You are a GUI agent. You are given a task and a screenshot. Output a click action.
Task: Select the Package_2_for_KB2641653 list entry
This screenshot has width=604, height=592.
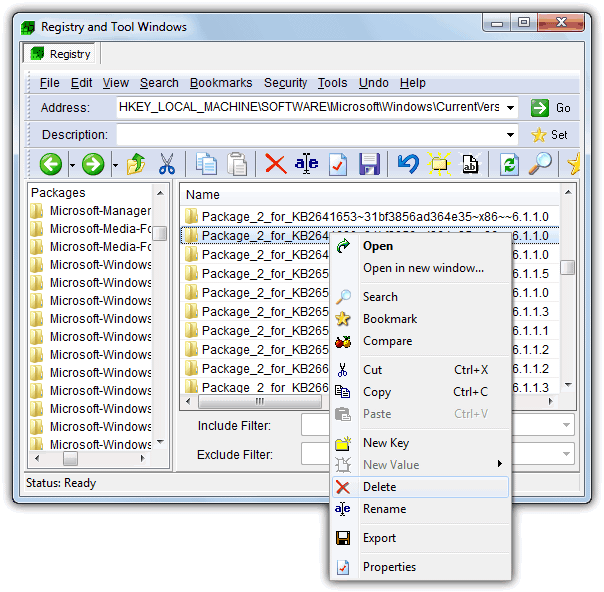370,217
